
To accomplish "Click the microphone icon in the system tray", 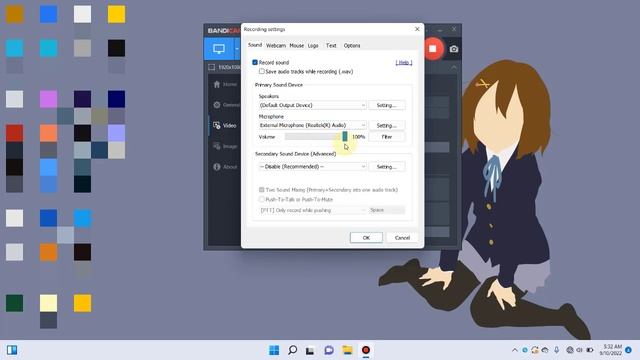I will coord(556,350).
